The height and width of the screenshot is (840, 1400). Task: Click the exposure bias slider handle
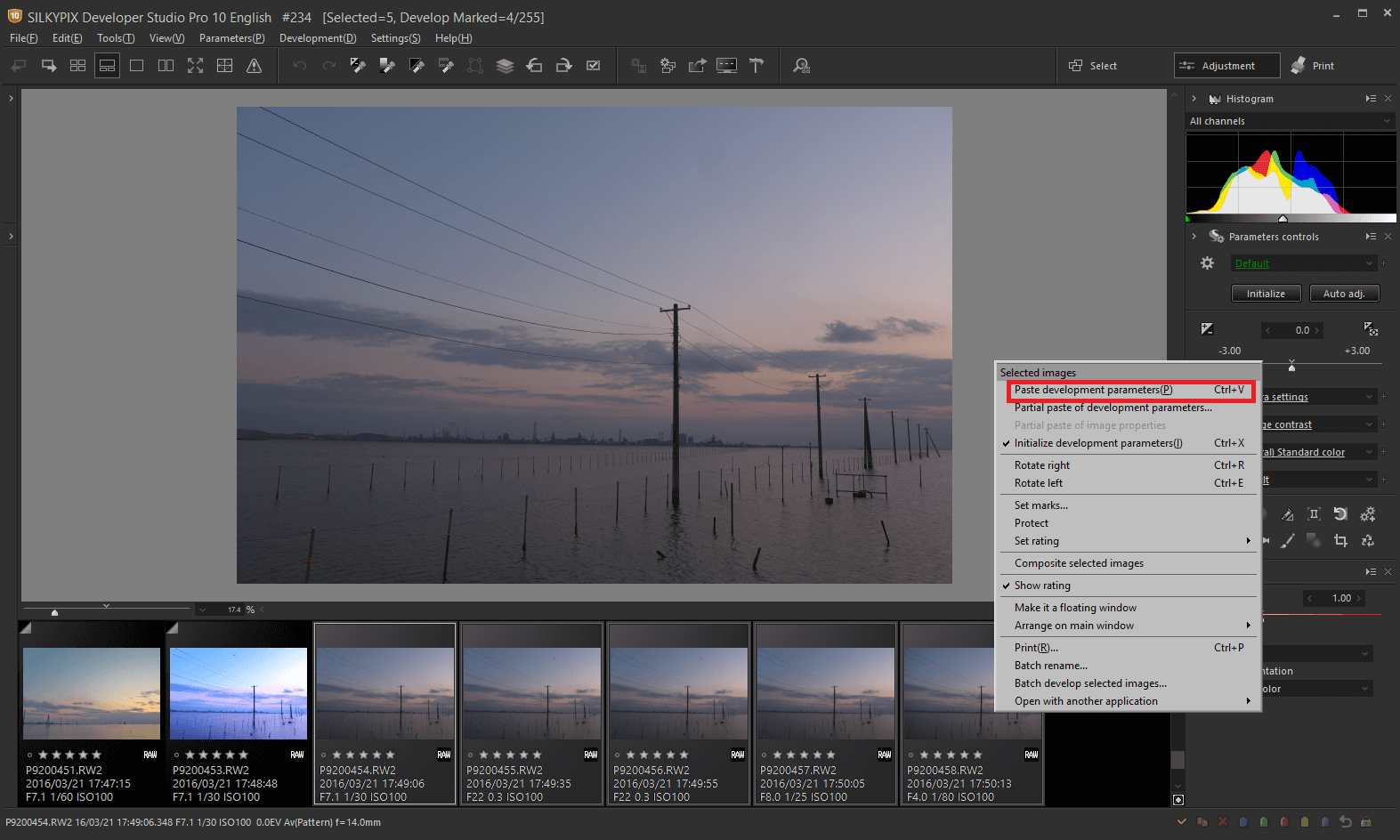point(1291,367)
